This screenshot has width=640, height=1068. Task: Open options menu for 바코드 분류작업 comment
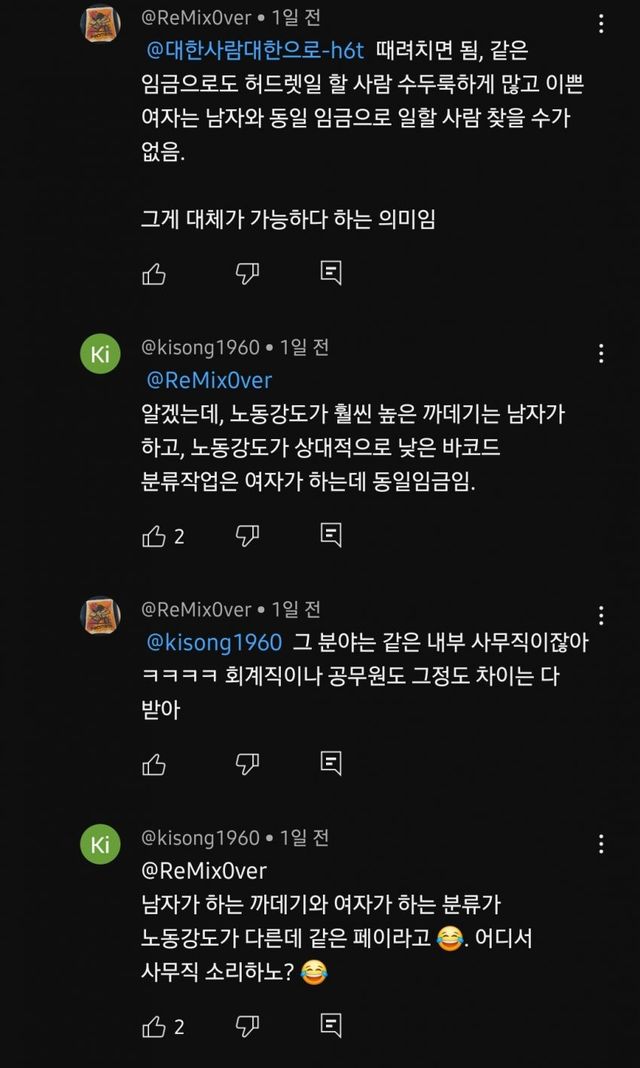(600, 353)
